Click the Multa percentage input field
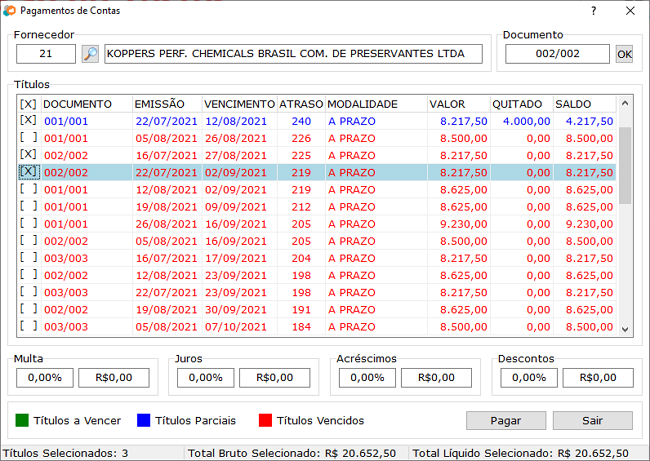The height and width of the screenshot is (461, 650). (x=45, y=378)
